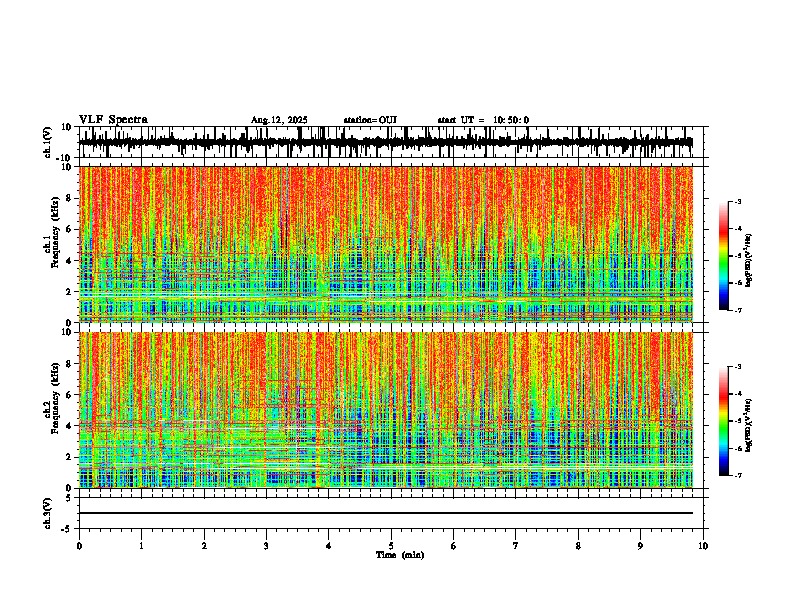Viewport: 792px width, 612px height.
Task: Click time axis tick label "5"
Action: click(391, 546)
